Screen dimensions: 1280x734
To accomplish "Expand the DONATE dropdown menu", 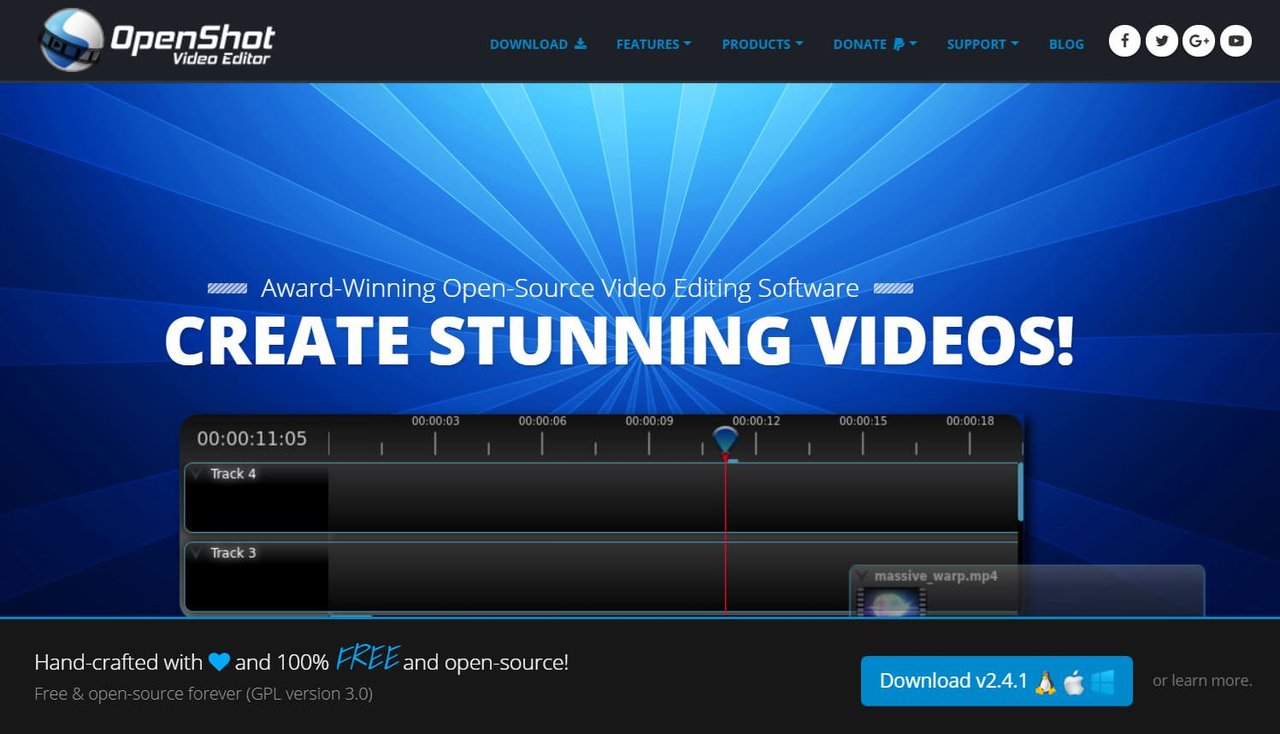I will pyautogui.click(x=875, y=44).
